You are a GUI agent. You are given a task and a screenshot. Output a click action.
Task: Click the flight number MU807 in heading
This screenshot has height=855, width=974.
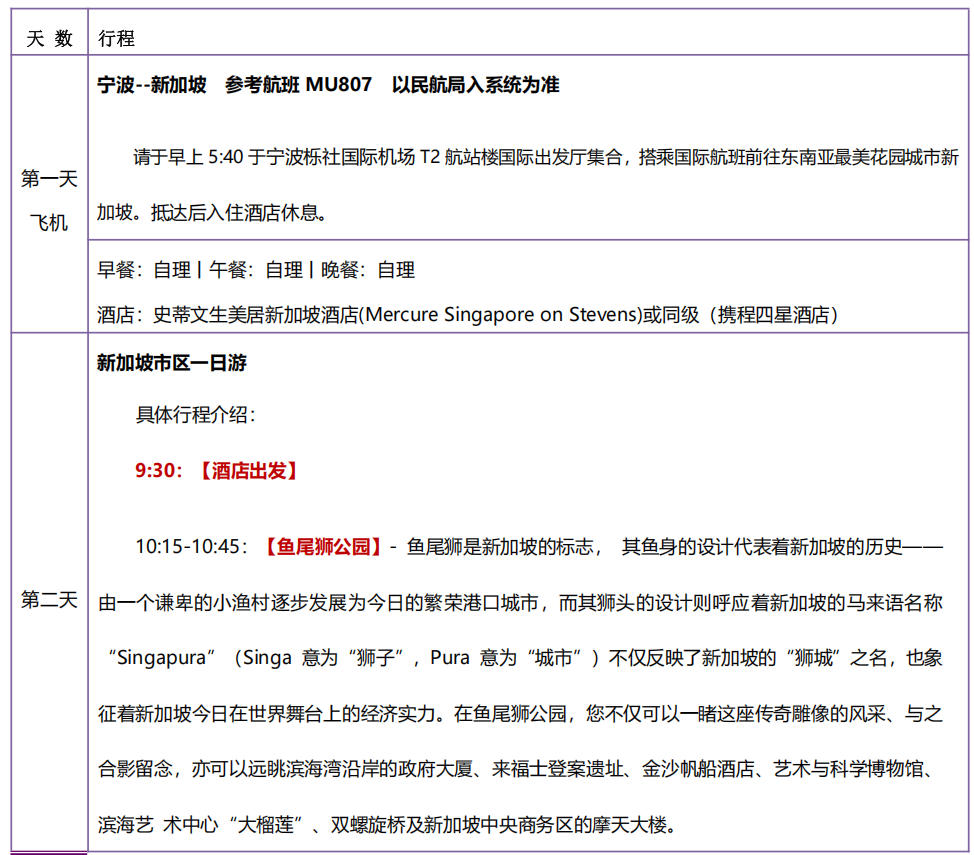pyautogui.click(x=339, y=86)
